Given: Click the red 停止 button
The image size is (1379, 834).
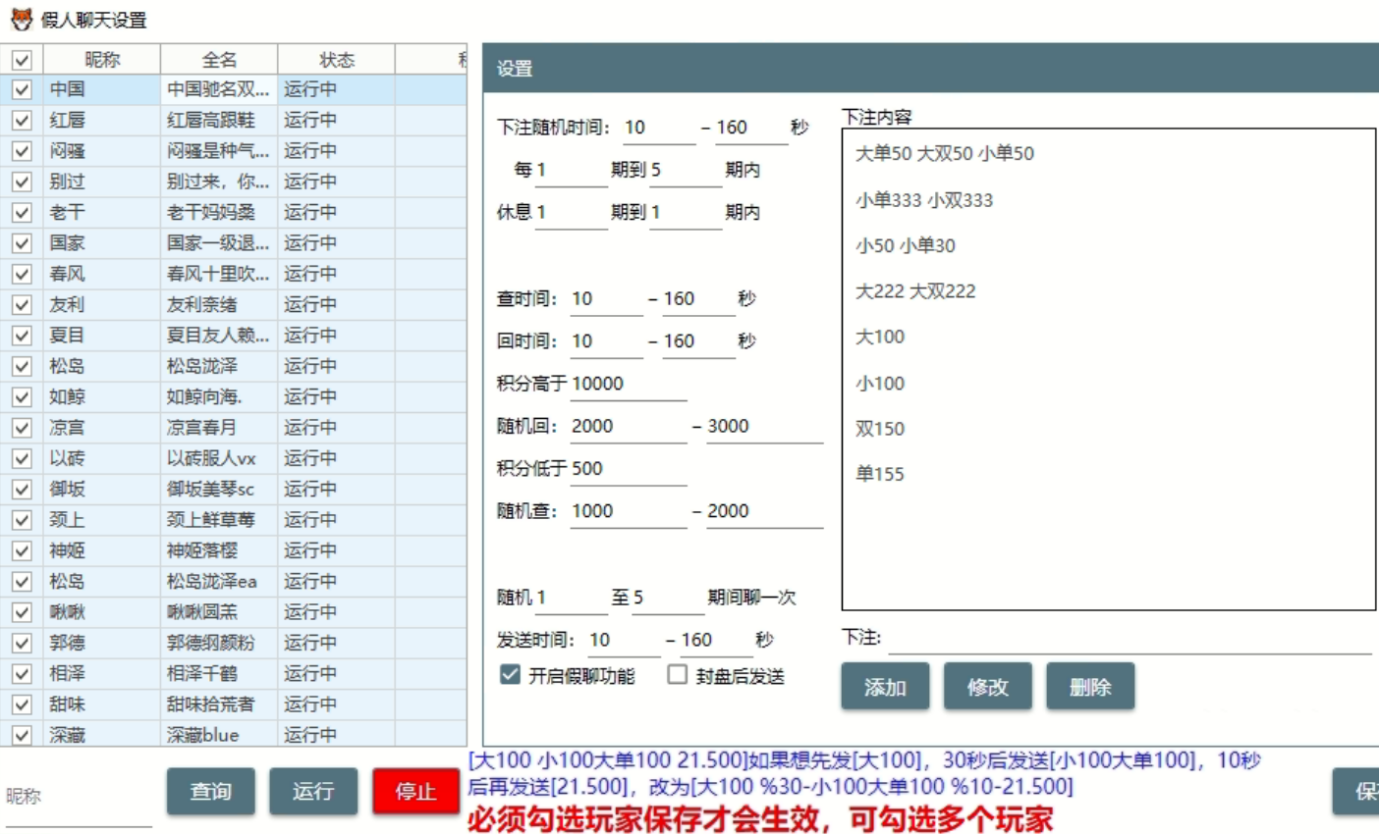Looking at the screenshot, I should tap(415, 791).
